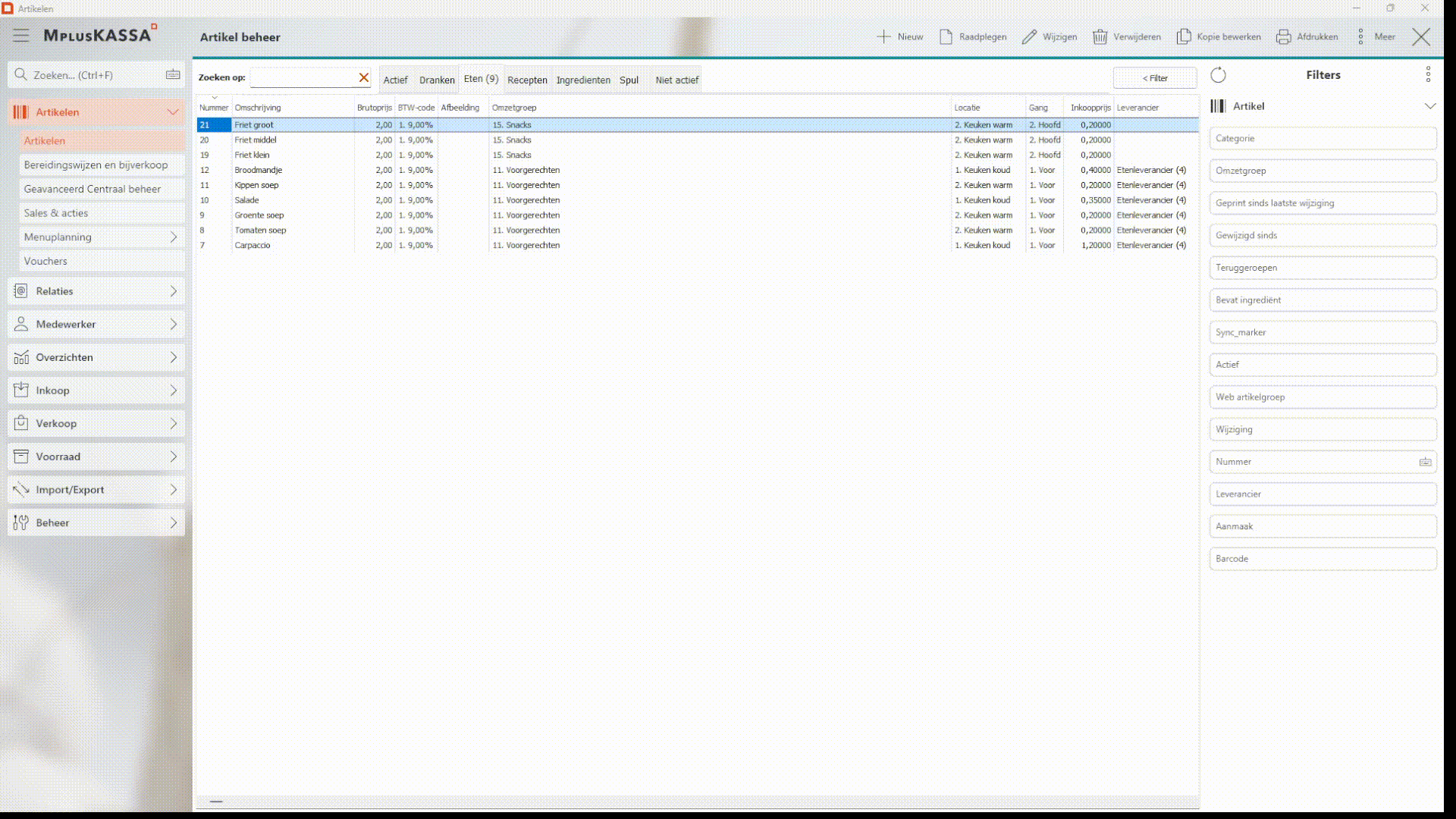Click the Zoeken op input field

(303, 77)
